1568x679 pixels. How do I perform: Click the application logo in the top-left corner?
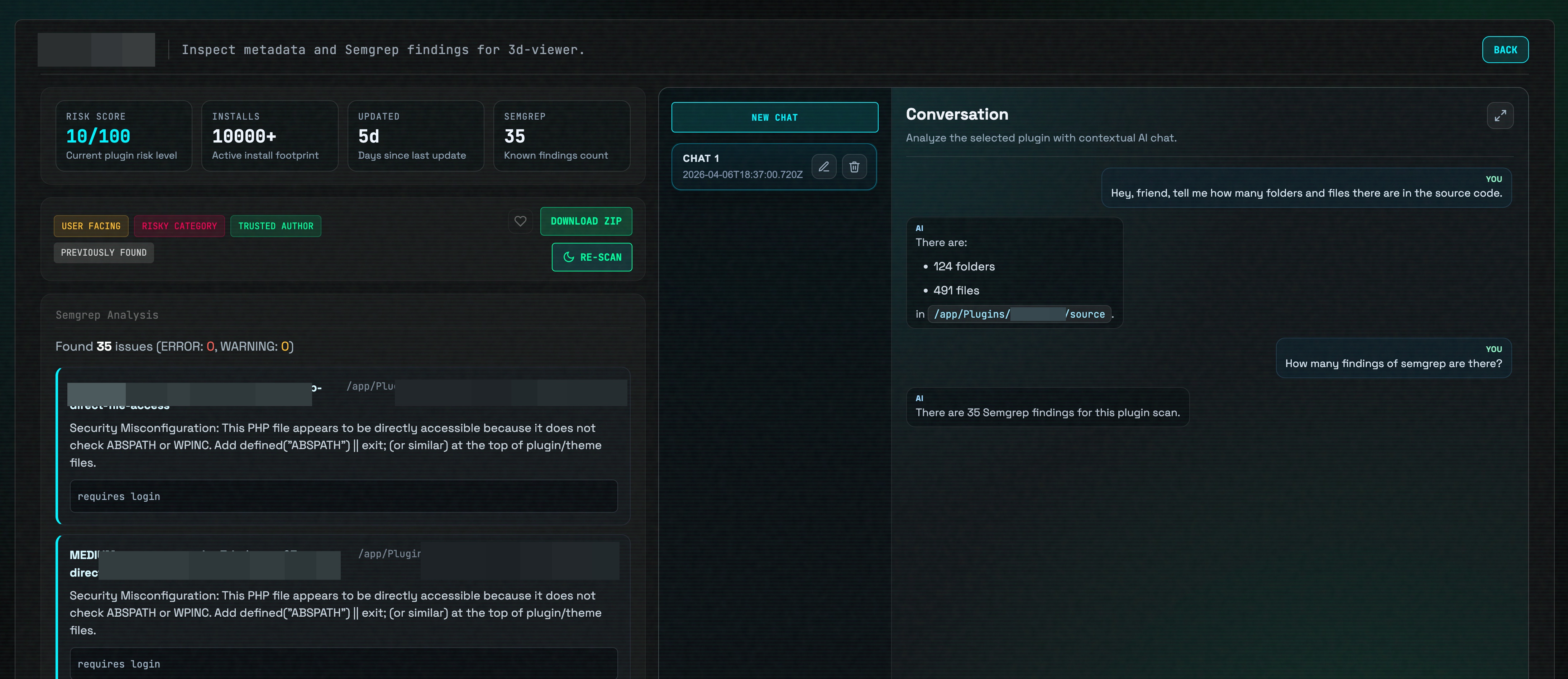[96, 49]
